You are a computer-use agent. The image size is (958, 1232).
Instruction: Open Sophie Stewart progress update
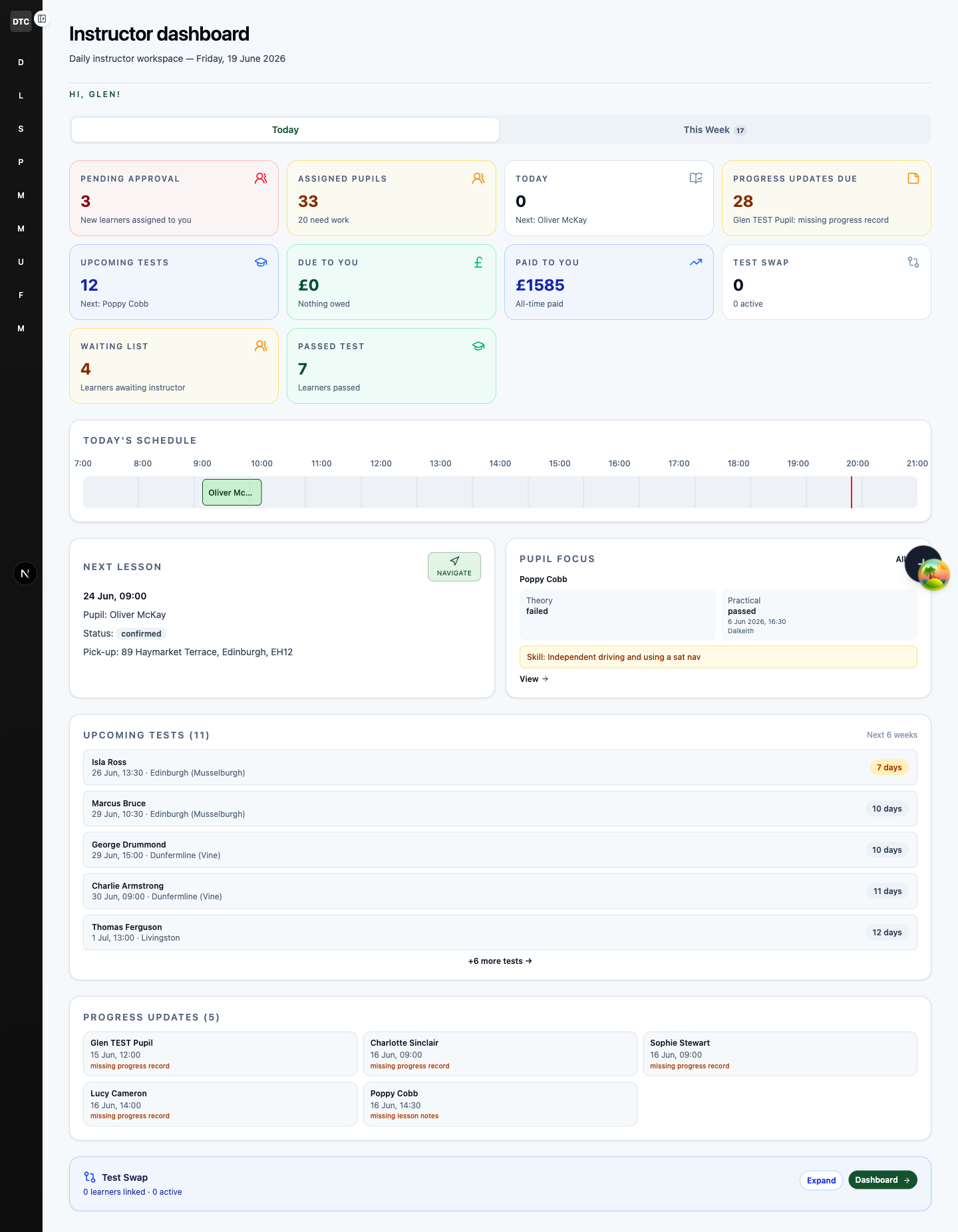pyautogui.click(x=780, y=1054)
